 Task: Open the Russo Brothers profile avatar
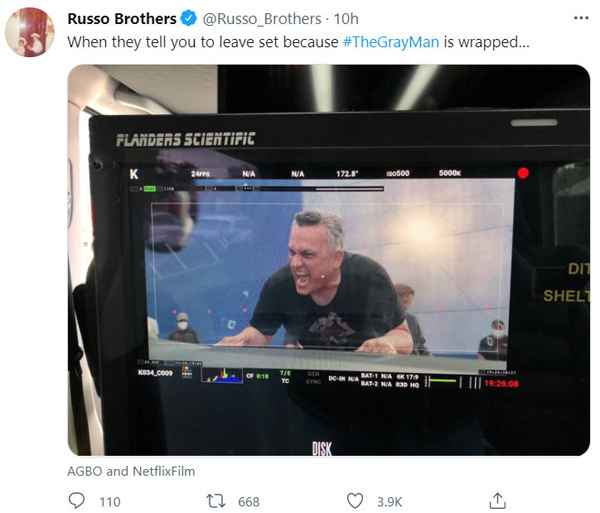tap(30, 32)
